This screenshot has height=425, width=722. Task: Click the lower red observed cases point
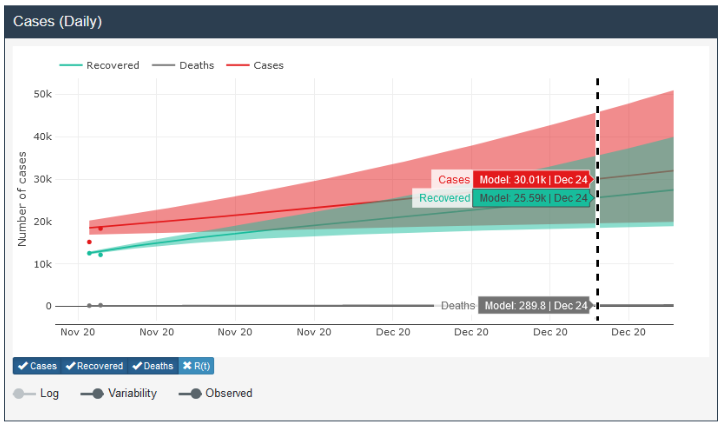tap(89, 242)
